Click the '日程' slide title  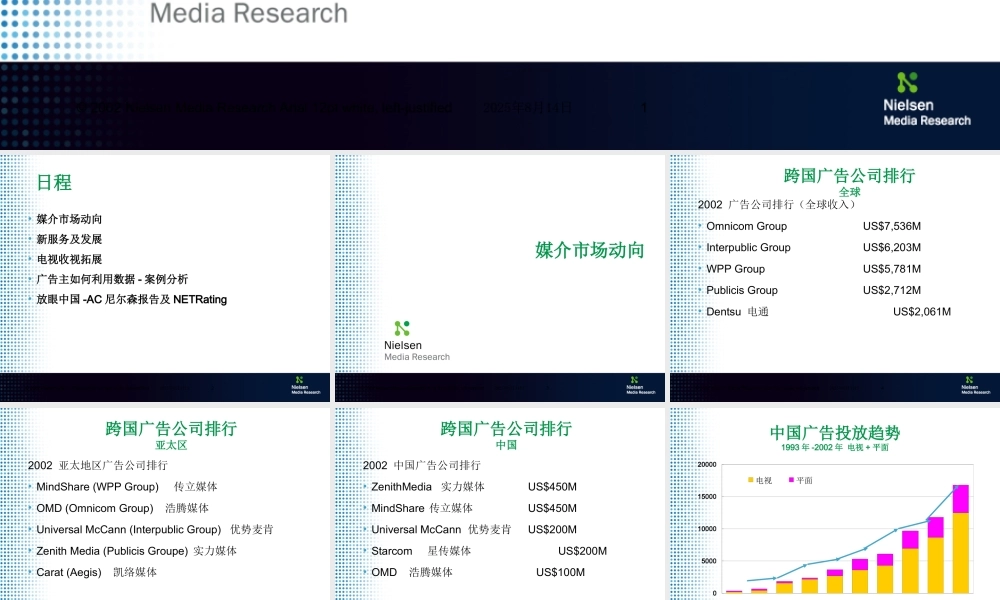click(54, 182)
